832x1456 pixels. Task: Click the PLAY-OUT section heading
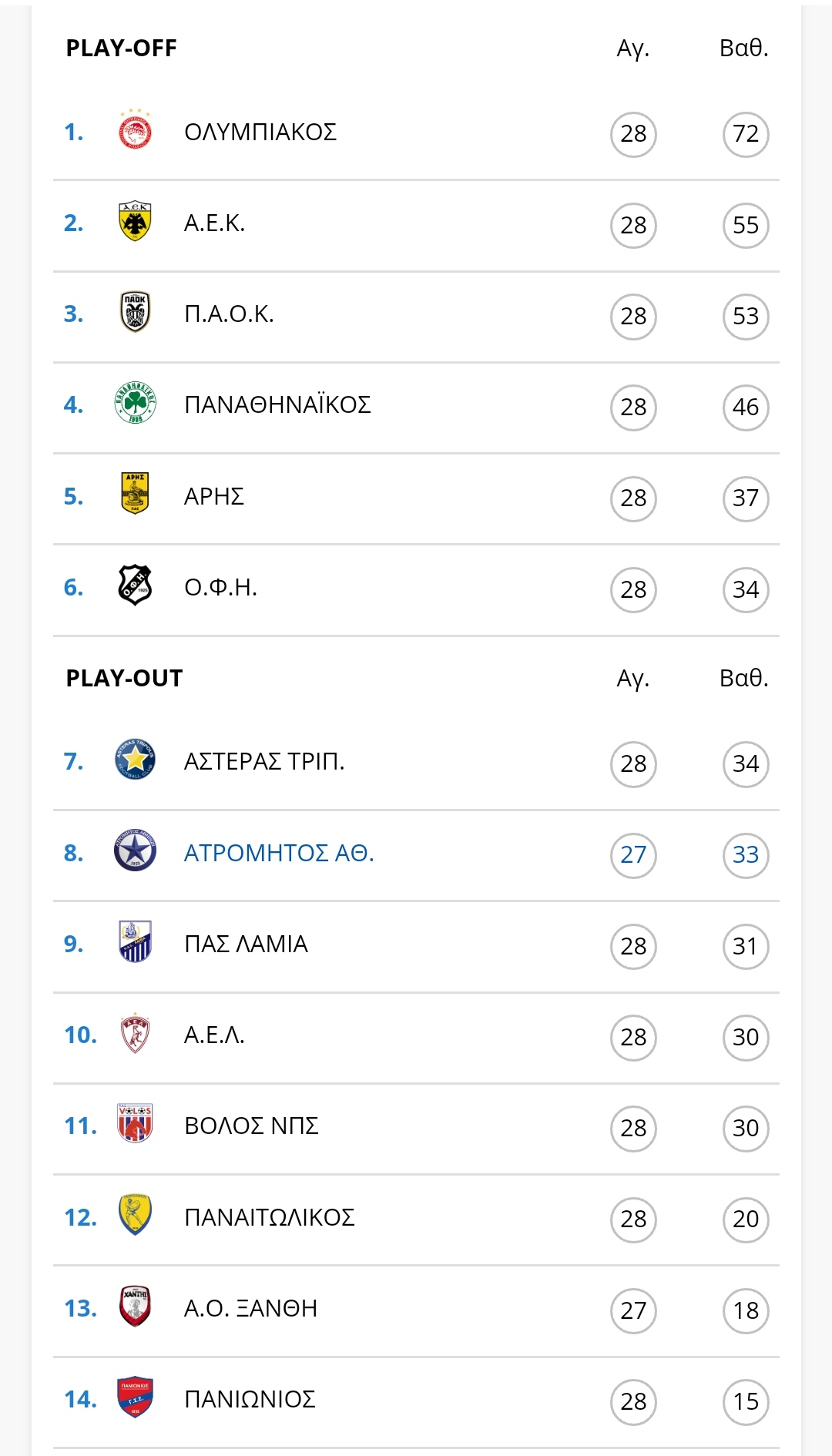[124, 678]
